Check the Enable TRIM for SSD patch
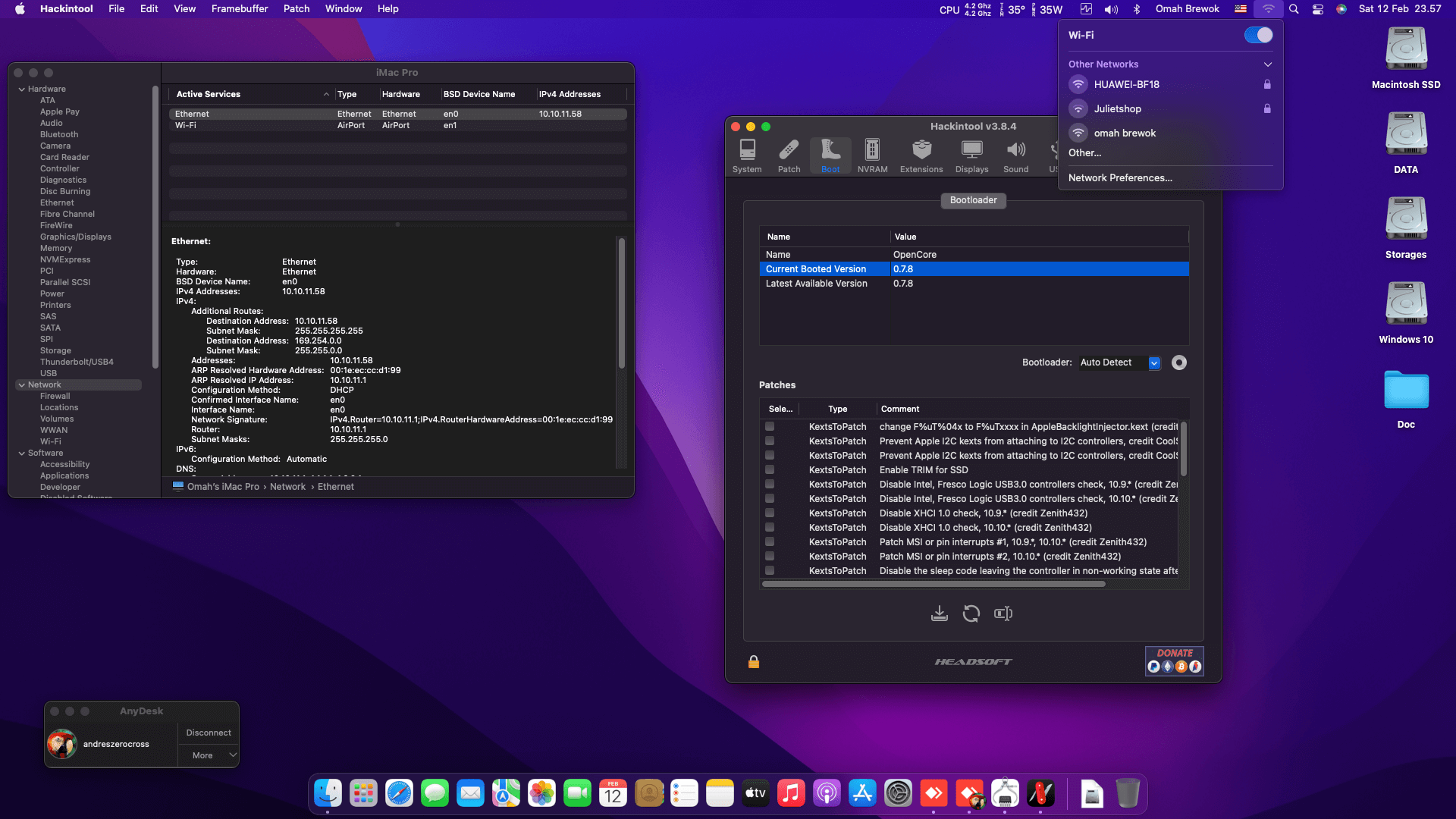 [x=770, y=470]
